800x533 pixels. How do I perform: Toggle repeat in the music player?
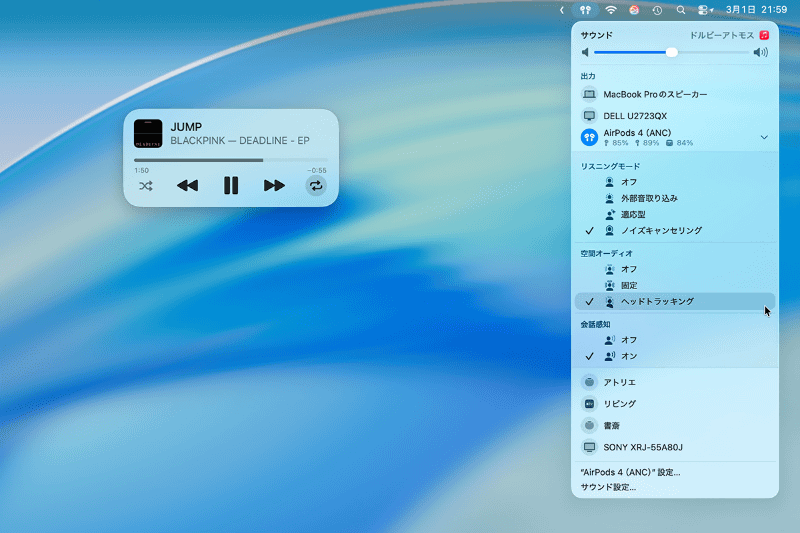(x=316, y=186)
